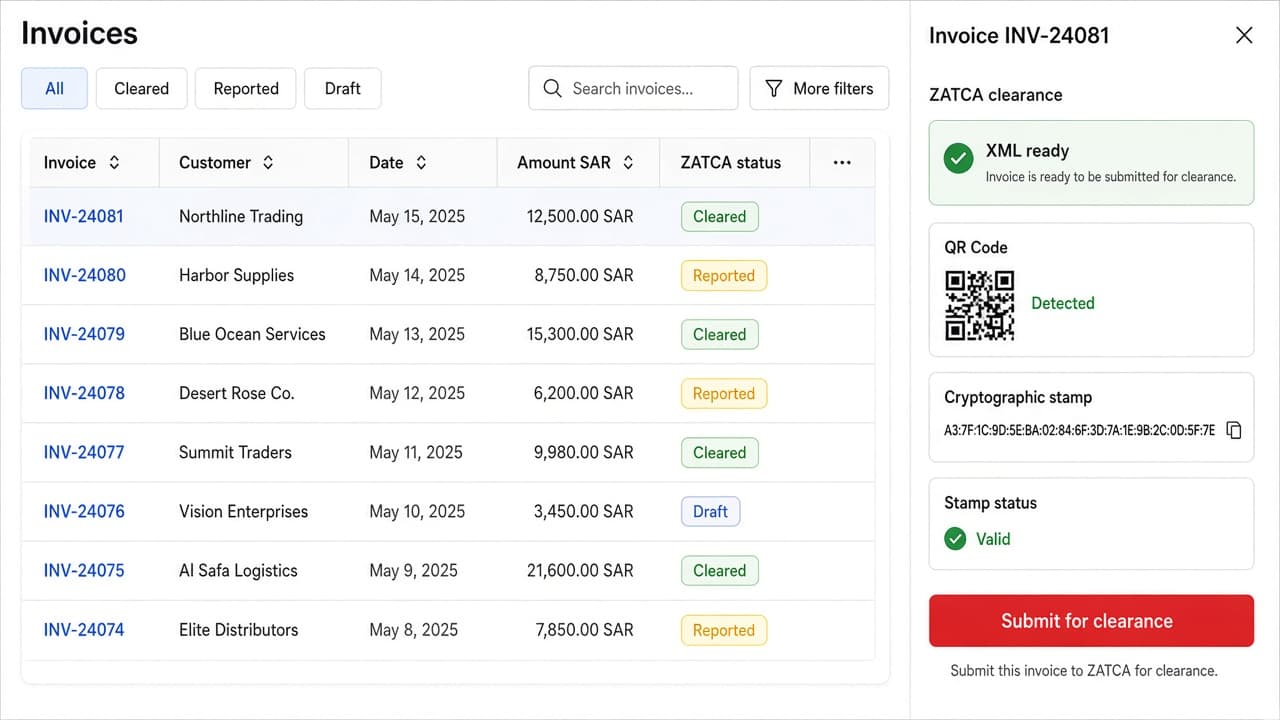Click the May 10, 2025 date cell
This screenshot has height=720, width=1280.
[417, 511]
